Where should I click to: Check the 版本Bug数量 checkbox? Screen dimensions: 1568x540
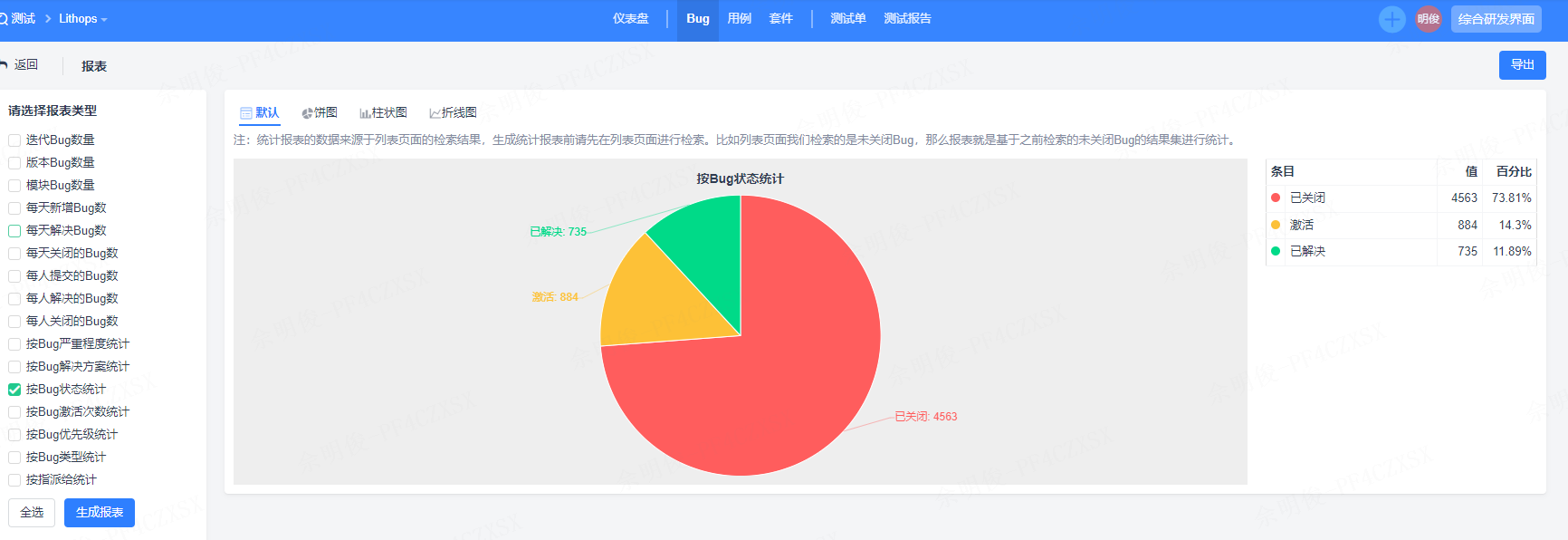14,163
